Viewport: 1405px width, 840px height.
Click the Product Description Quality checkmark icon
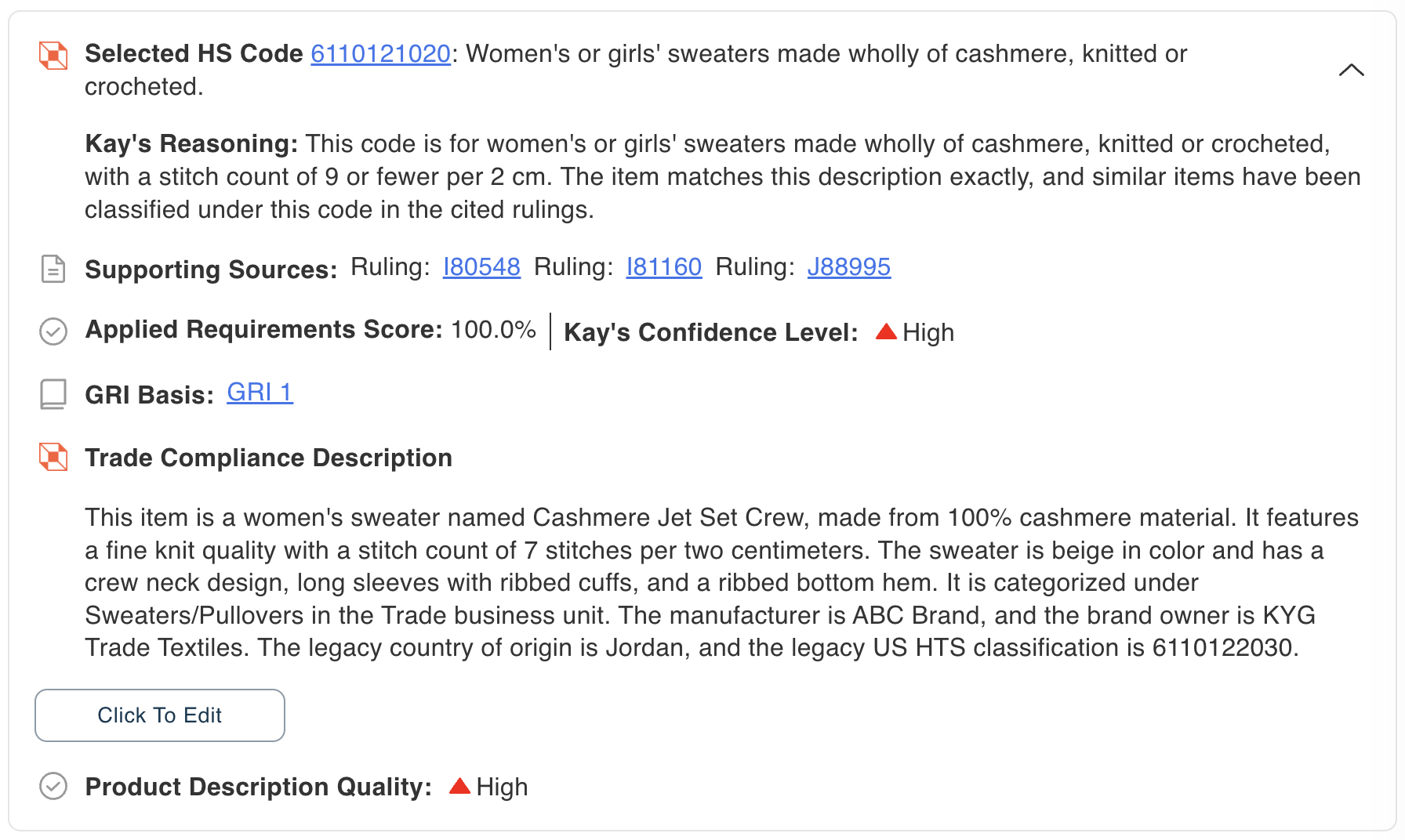53,786
